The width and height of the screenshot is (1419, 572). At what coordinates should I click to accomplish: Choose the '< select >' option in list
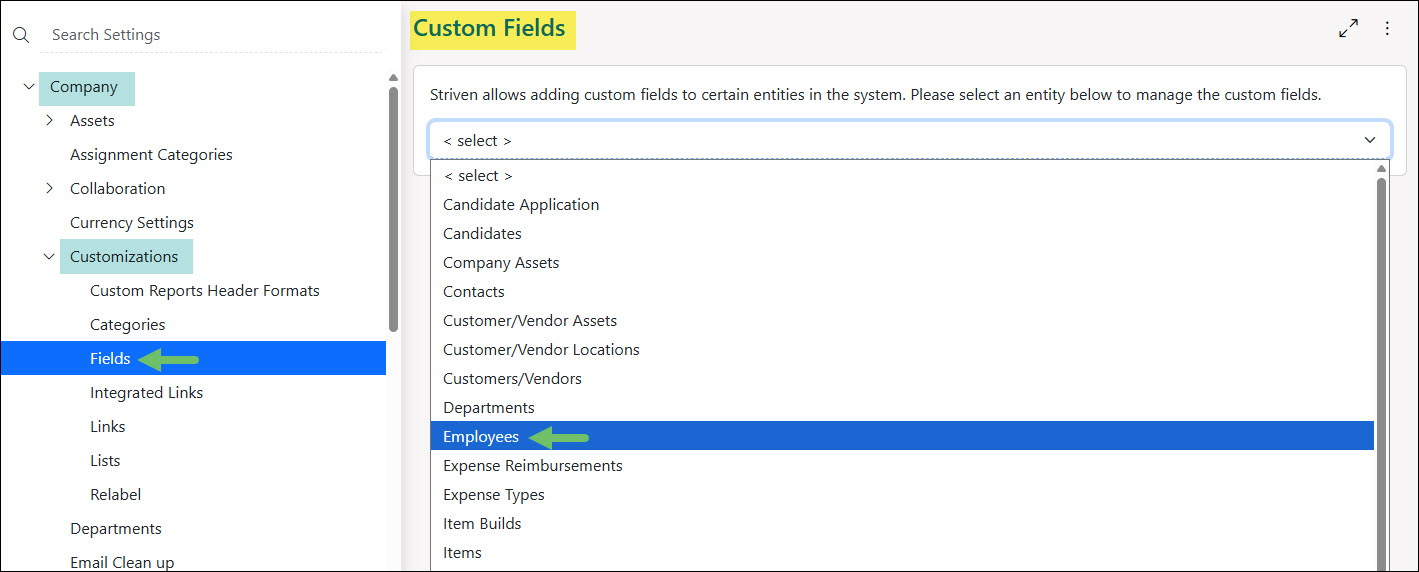(902, 176)
